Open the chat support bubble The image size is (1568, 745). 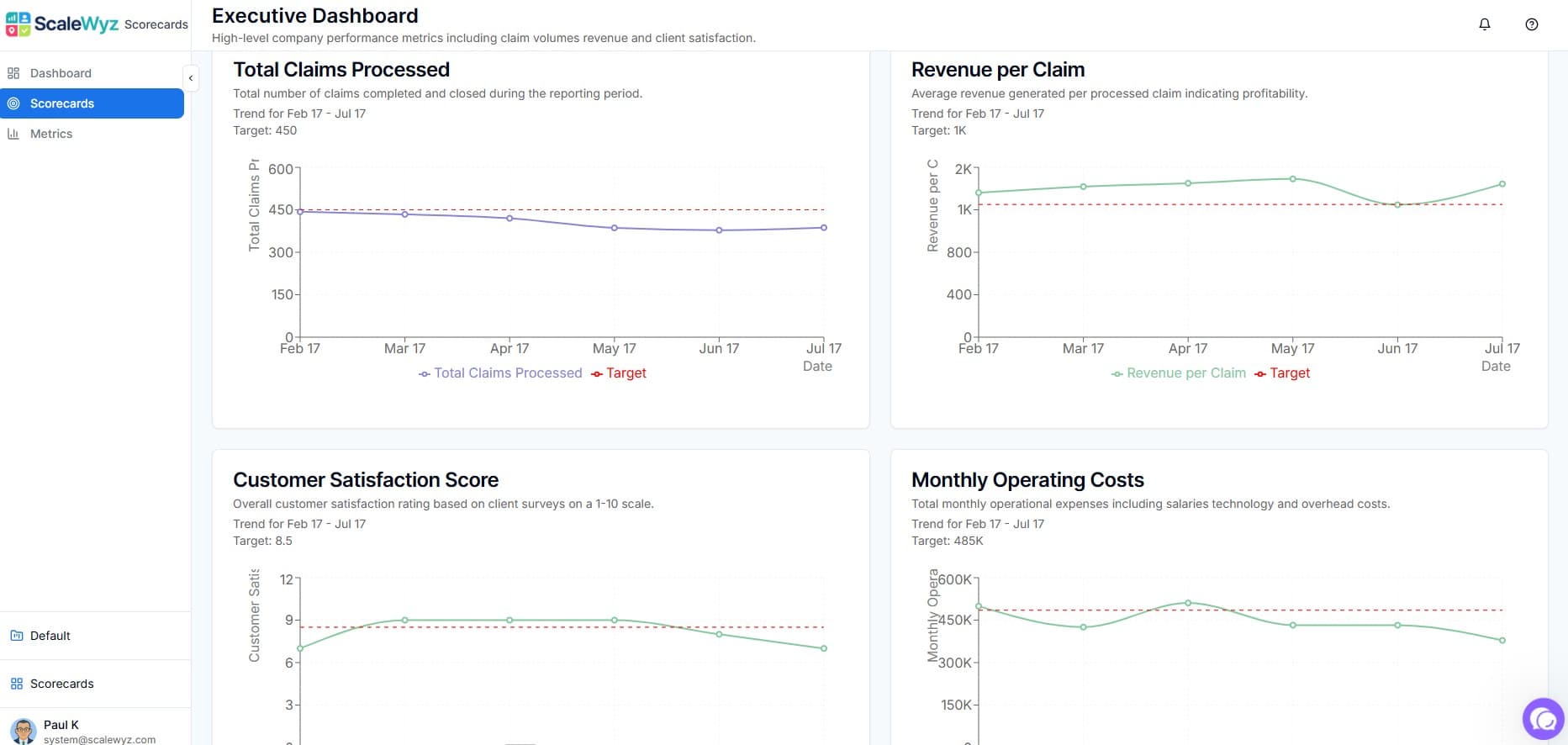1543,719
